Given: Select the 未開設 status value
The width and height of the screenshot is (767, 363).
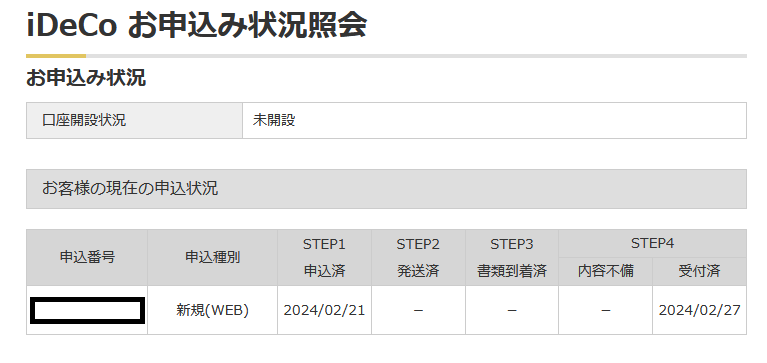Looking at the screenshot, I should (274, 120).
